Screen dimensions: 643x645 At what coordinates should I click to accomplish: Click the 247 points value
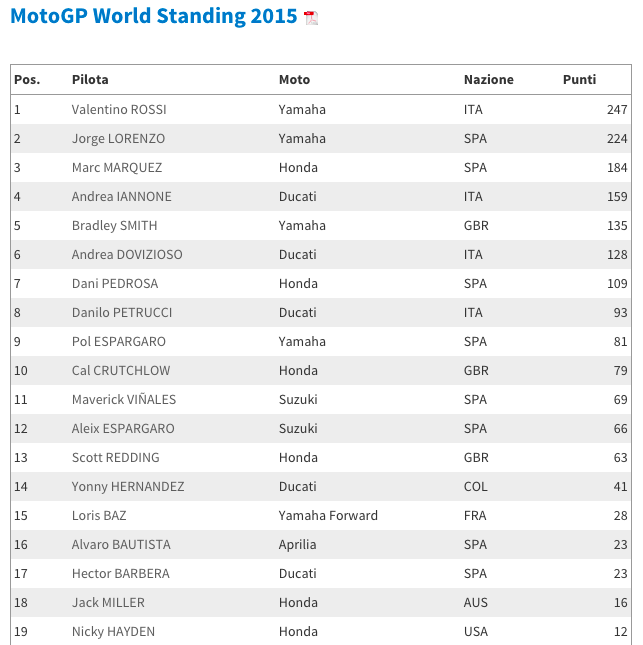click(617, 110)
